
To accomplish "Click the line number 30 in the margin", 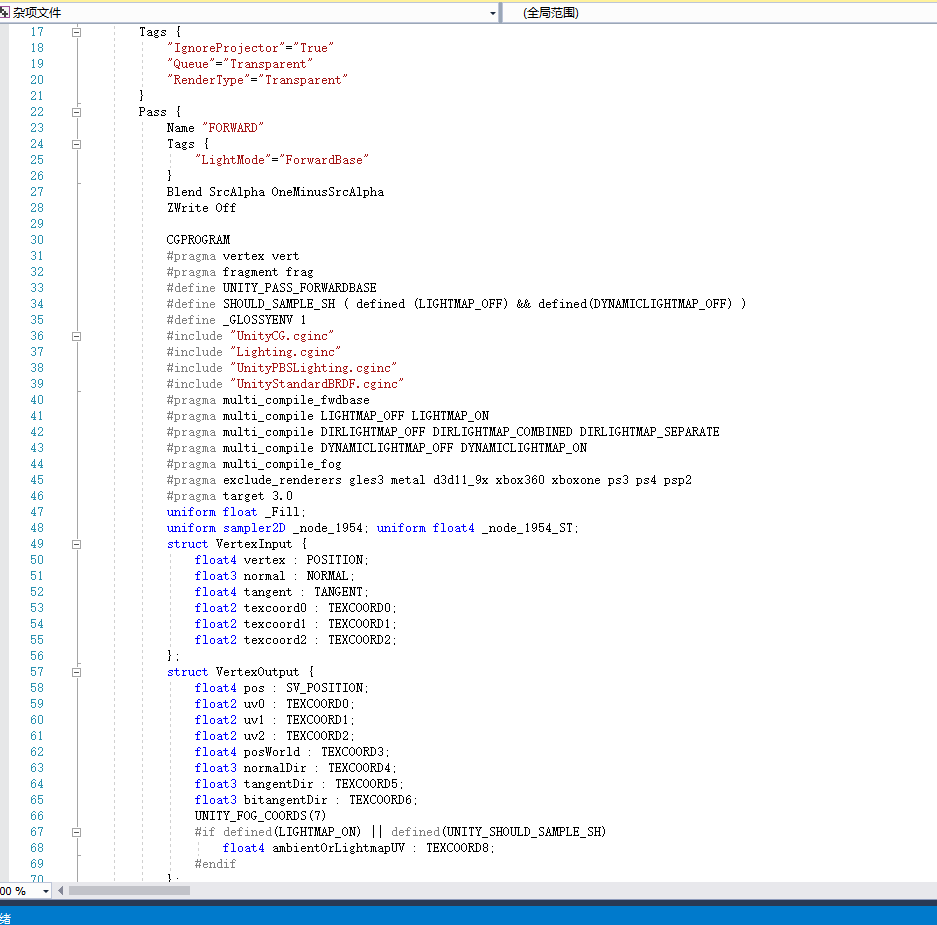I will (x=37, y=240).
